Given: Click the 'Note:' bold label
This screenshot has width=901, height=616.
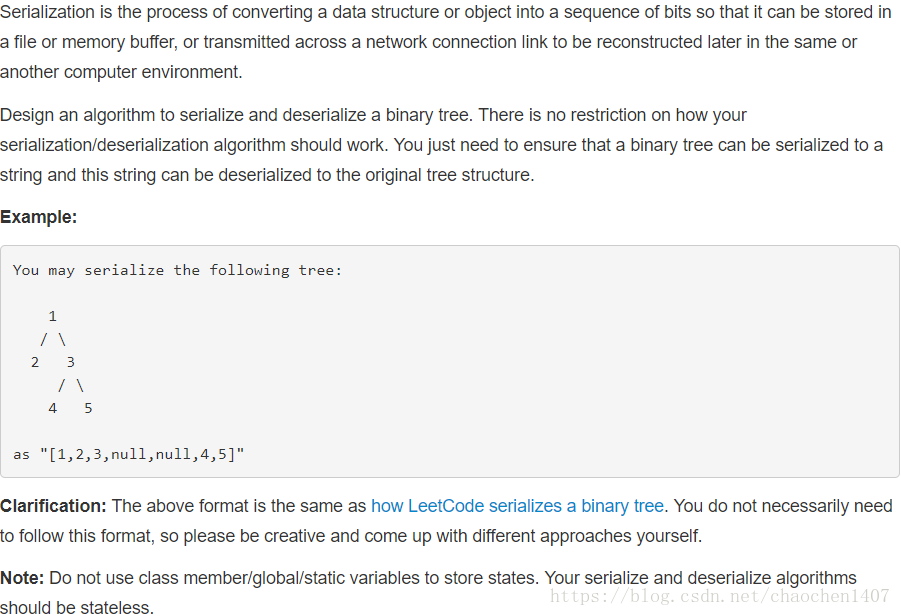Looking at the screenshot, I should click(22, 578).
